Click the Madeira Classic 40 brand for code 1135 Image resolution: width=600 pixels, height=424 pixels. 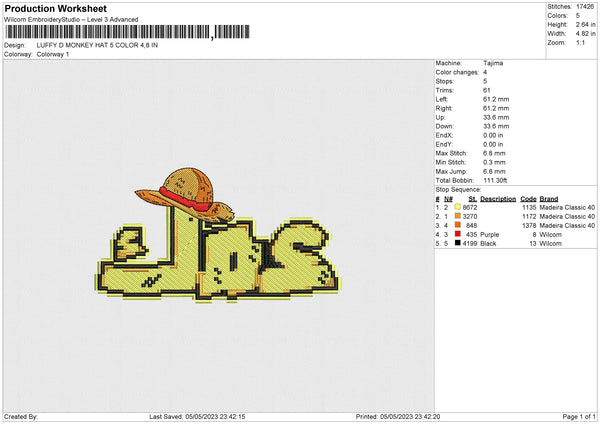click(x=567, y=207)
